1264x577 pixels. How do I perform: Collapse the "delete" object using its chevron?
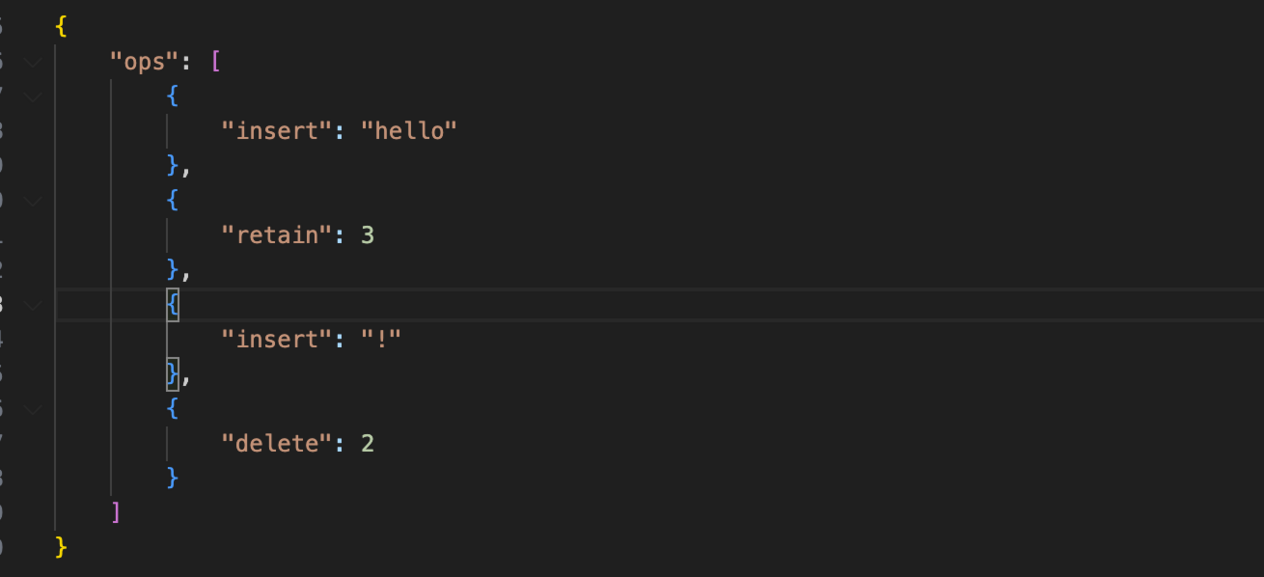click(x=35, y=408)
